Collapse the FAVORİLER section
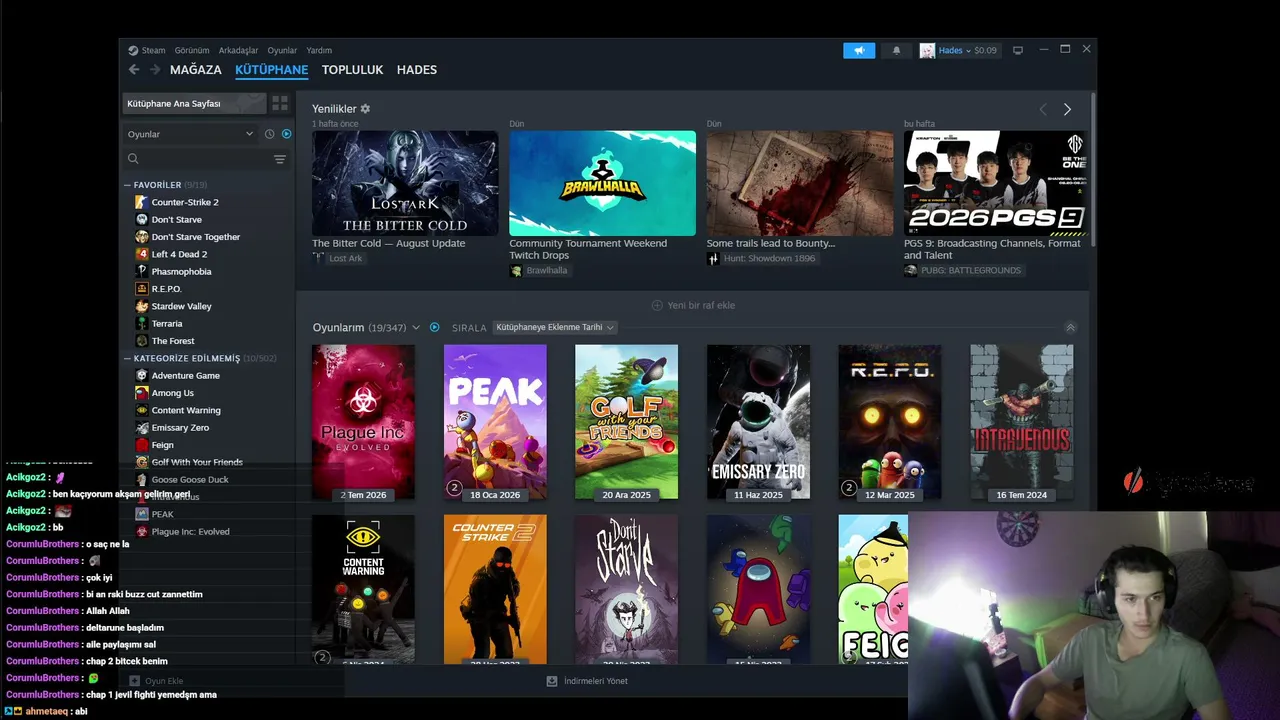Viewport: 1280px width, 720px height. click(x=128, y=185)
